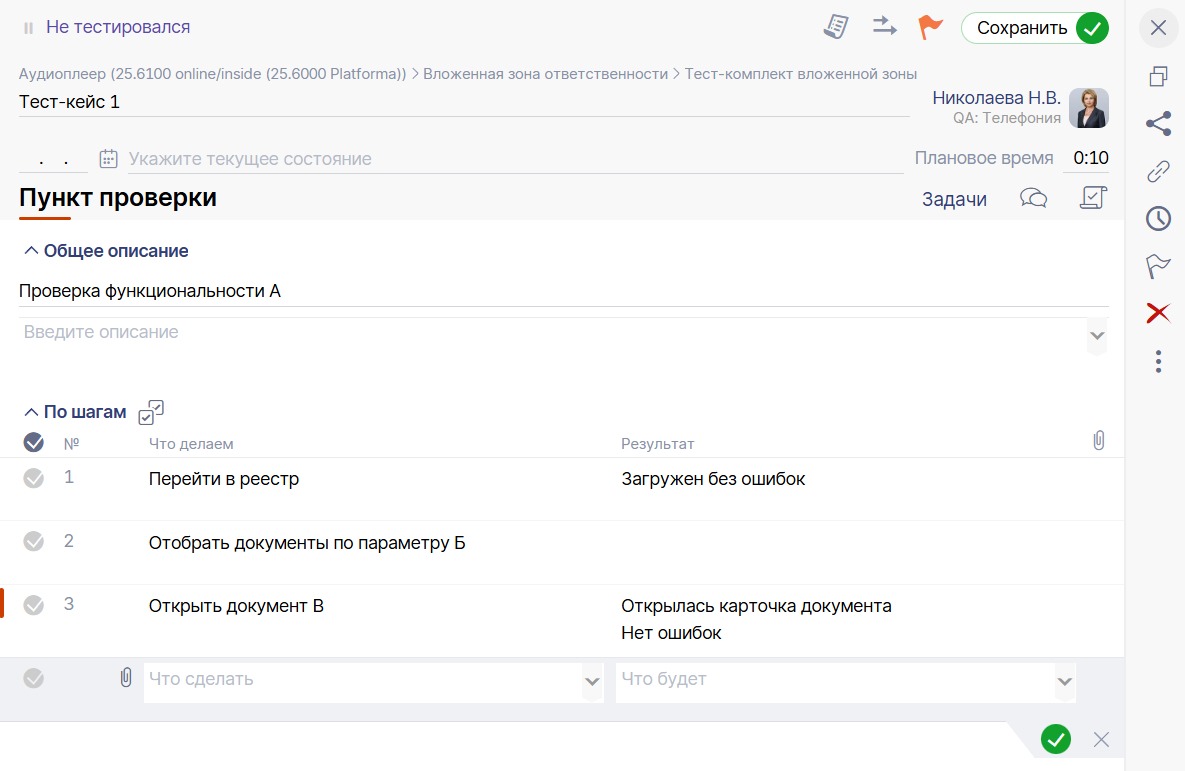Toggle the select-all steps checkbox

(33, 442)
